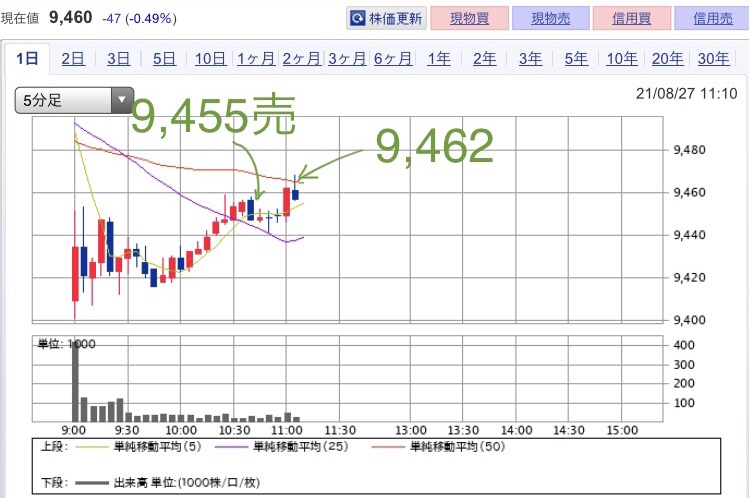This screenshot has width=749, height=498.
Task: Click the 9,400 price axis label
Action: coord(689,320)
